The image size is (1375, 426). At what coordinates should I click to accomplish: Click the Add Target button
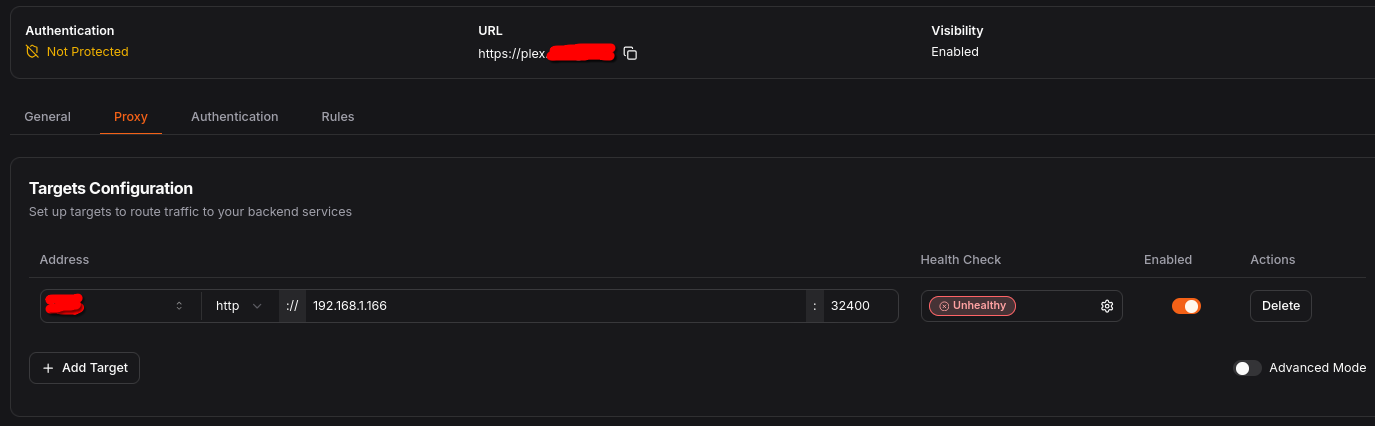coord(85,368)
